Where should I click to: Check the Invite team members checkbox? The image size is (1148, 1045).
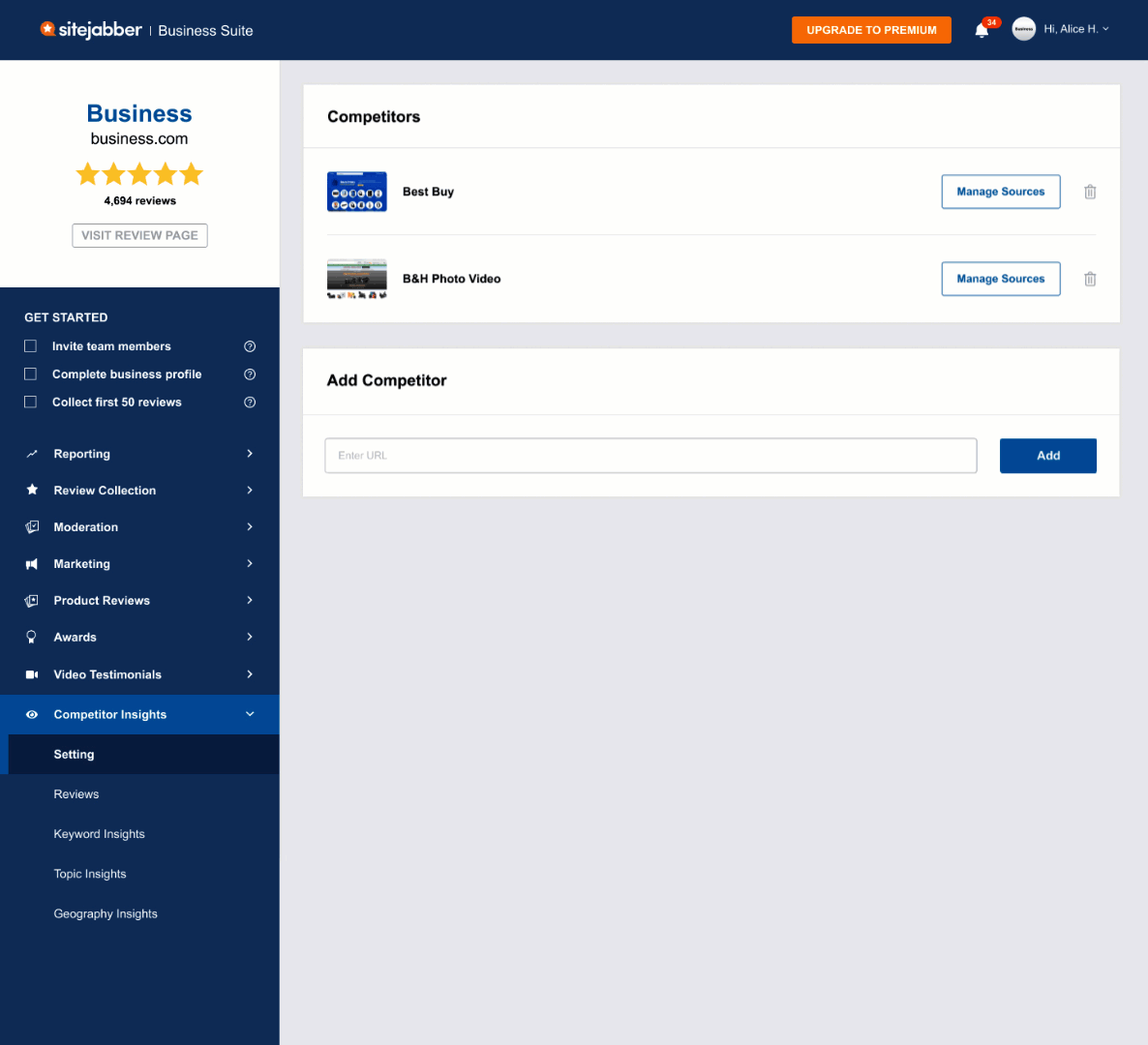coord(30,346)
